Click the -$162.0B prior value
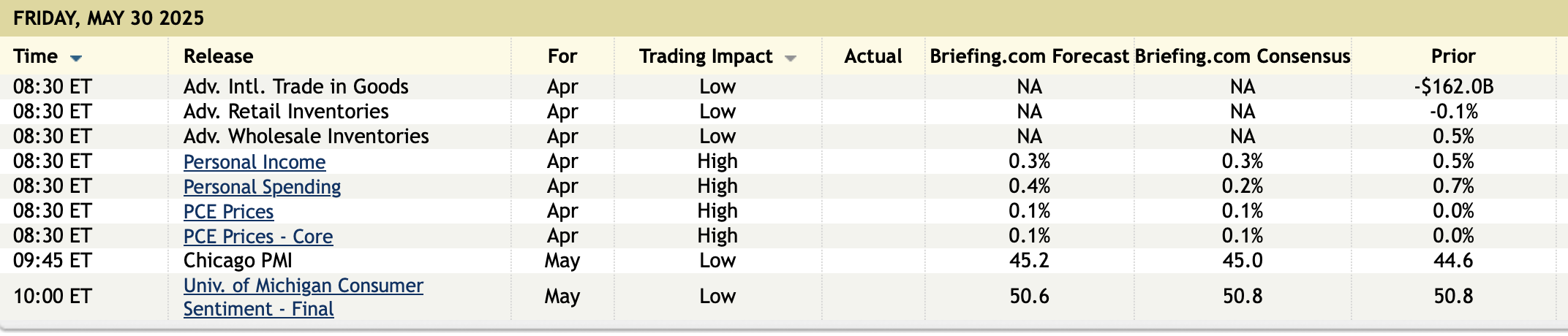 coord(1453,87)
